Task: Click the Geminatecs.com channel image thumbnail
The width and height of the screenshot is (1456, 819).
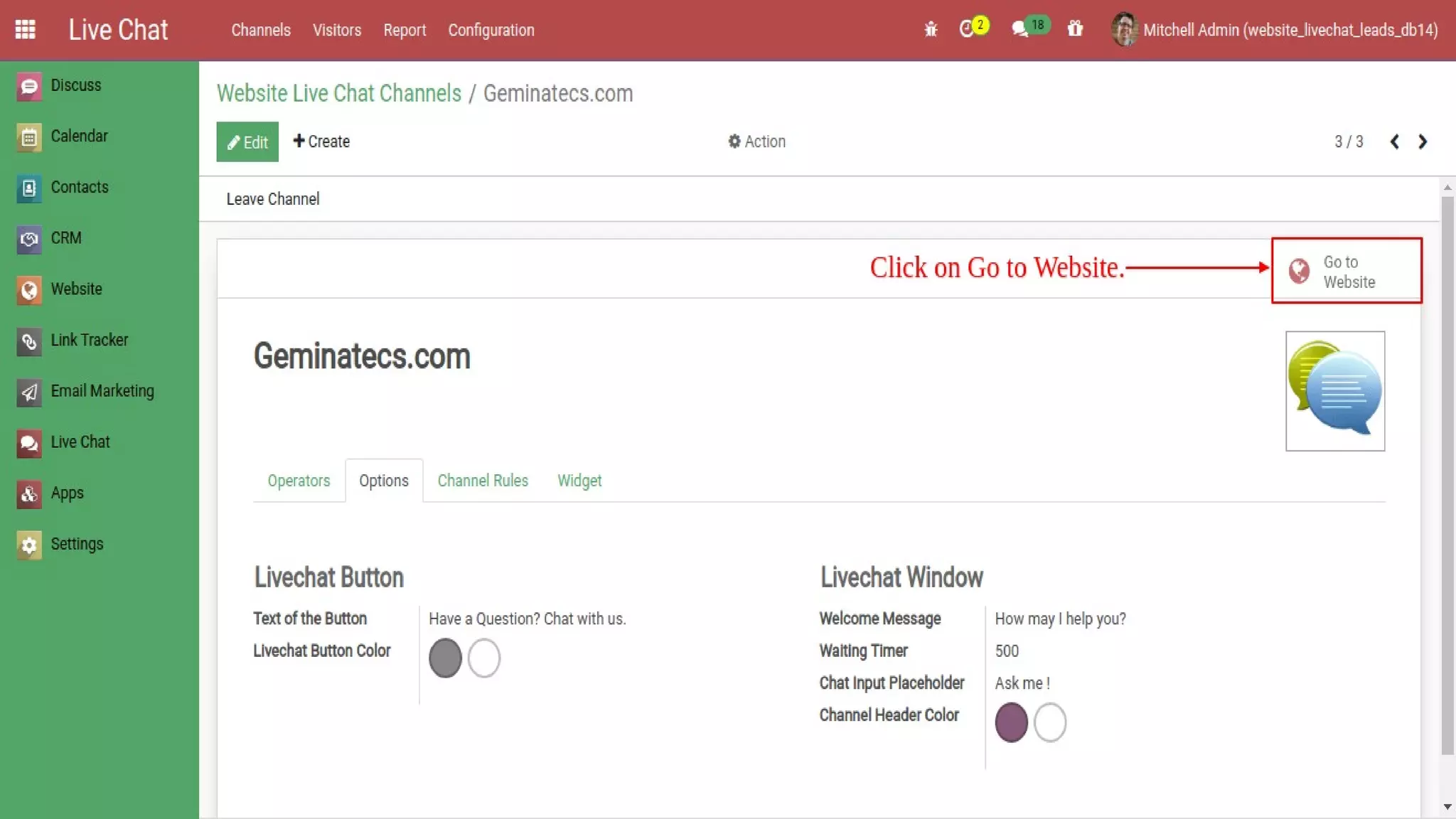Action: (x=1334, y=390)
